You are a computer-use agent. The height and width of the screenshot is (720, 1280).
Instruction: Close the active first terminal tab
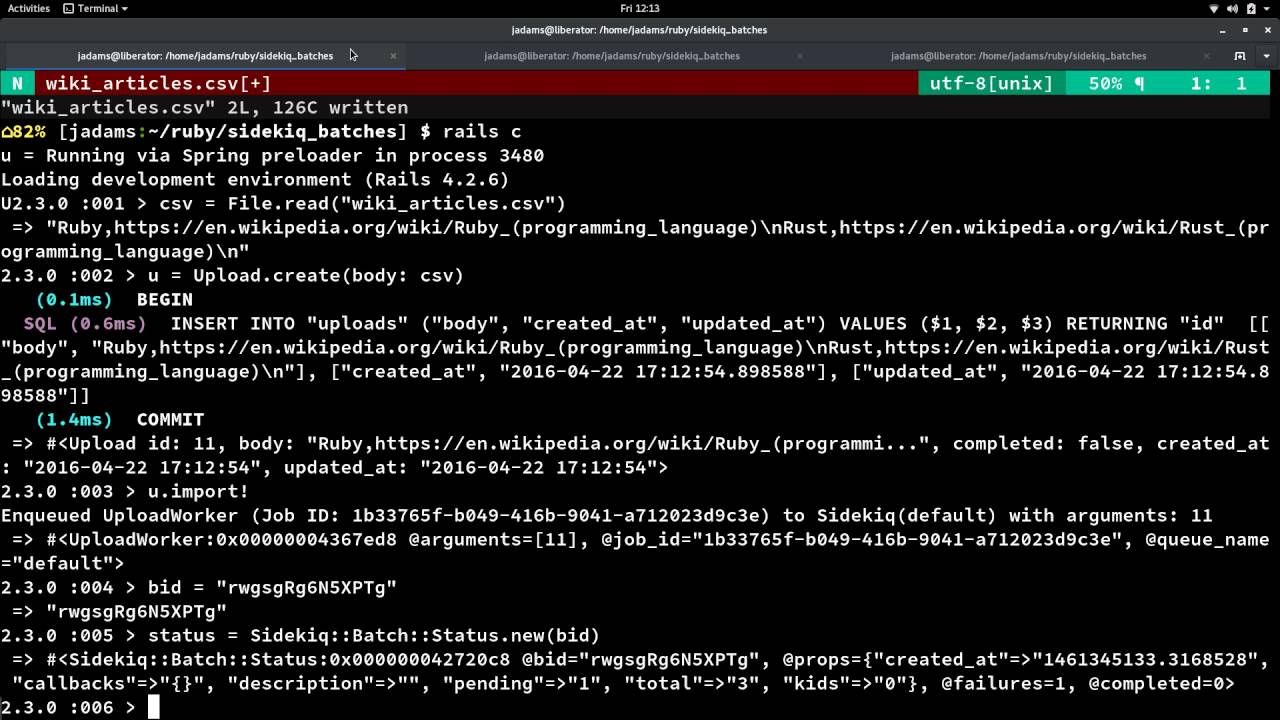[x=393, y=56]
